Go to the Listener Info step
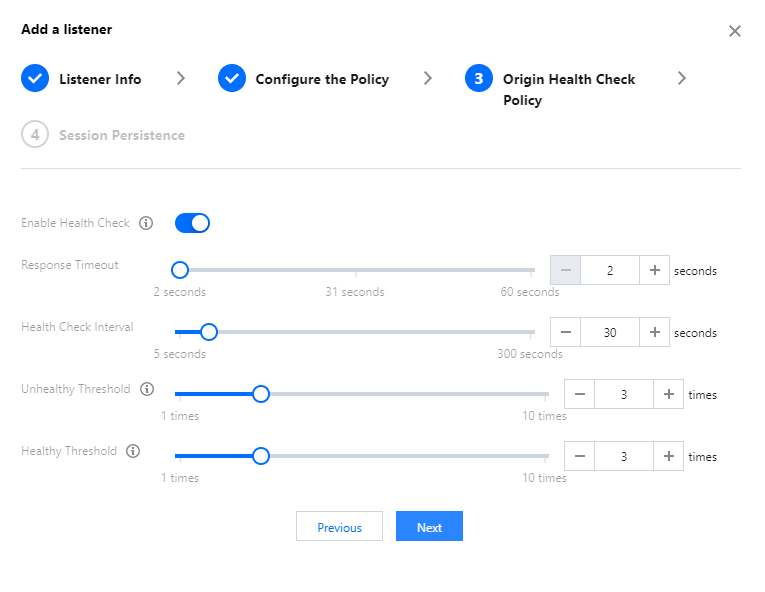Screen dimensions: 765x592 99,79
